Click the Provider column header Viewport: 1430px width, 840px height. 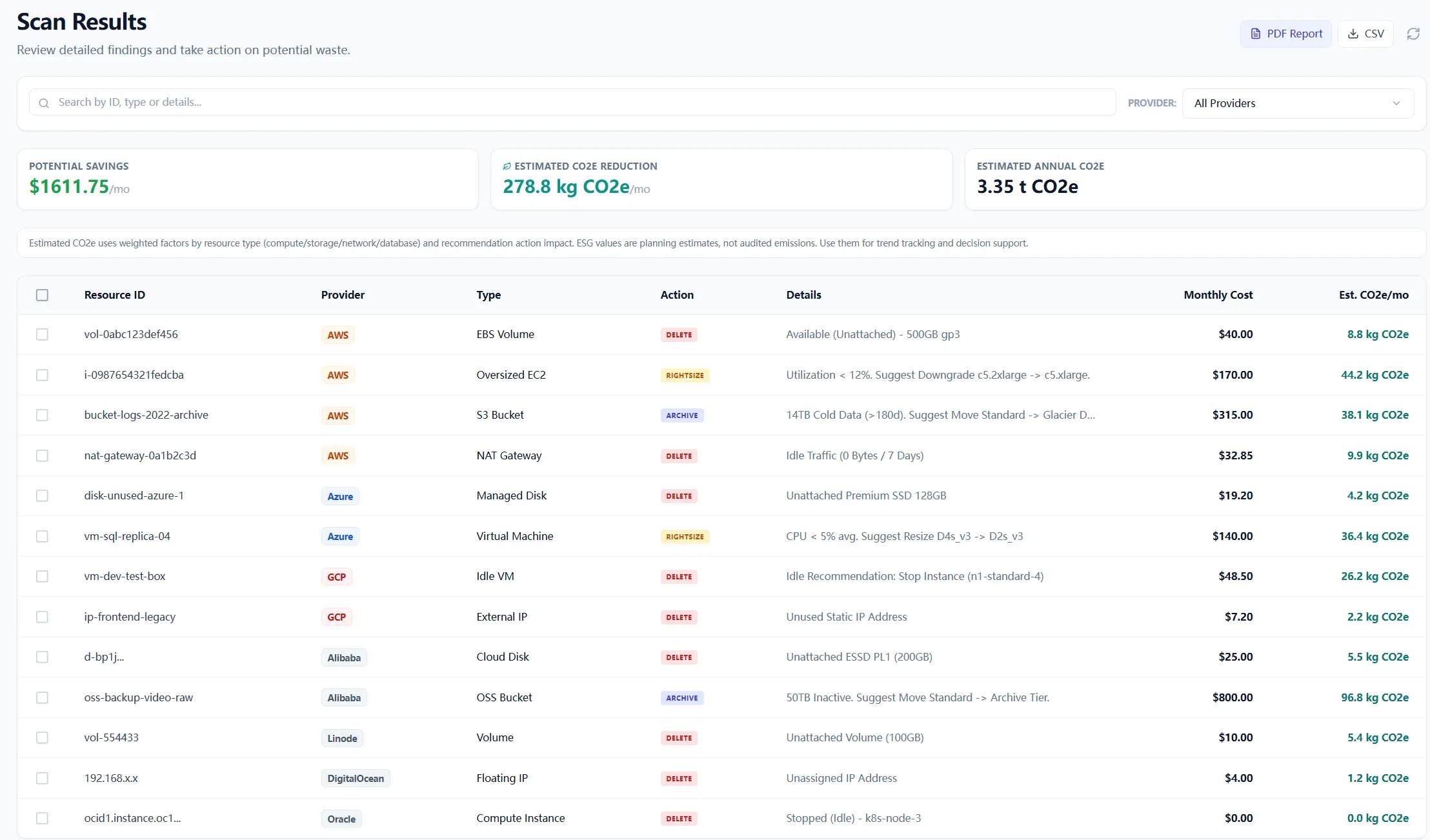pyautogui.click(x=343, y=295)
